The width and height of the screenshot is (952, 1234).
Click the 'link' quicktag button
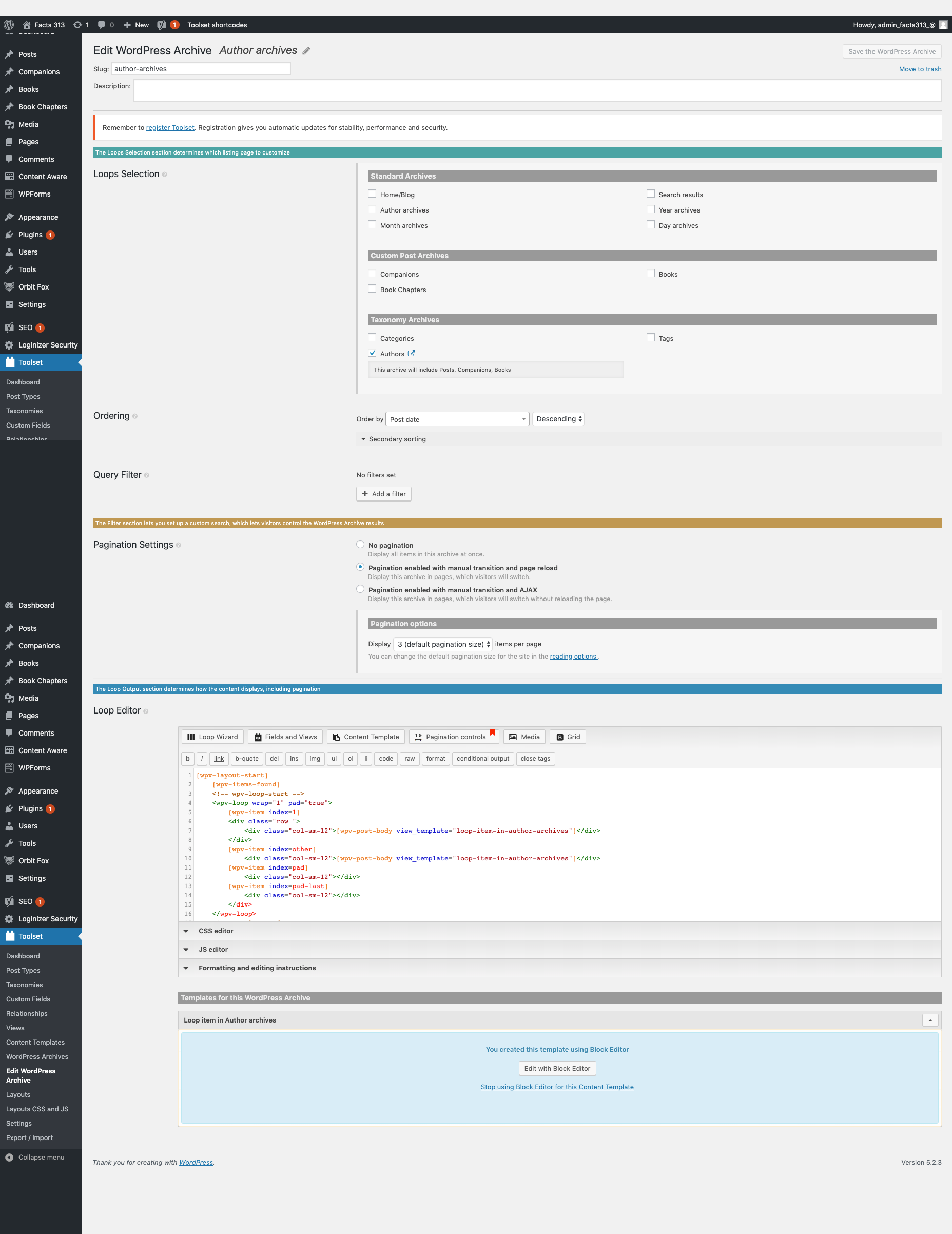[219, 759]
